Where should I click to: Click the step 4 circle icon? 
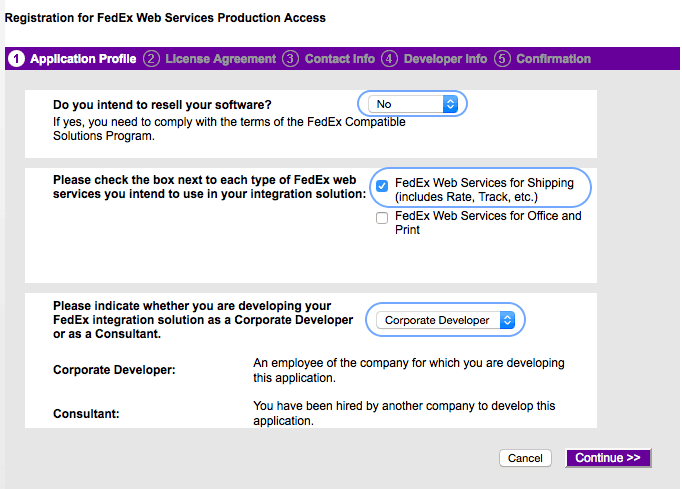pos(389,59)
